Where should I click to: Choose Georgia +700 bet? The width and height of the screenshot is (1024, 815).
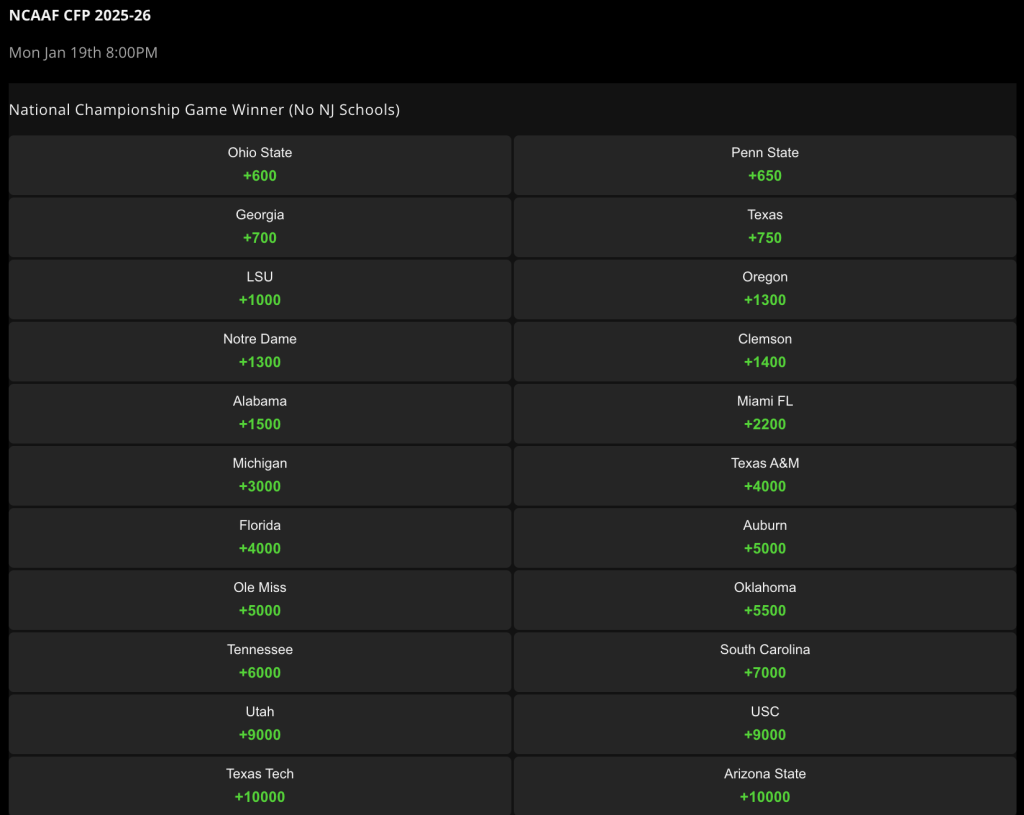[260, 227]
